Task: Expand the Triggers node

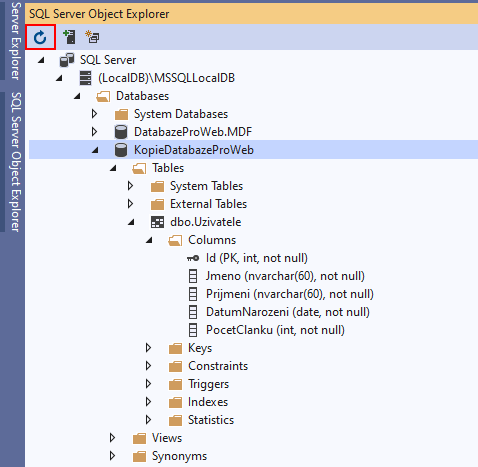Action: pos(148,384)
